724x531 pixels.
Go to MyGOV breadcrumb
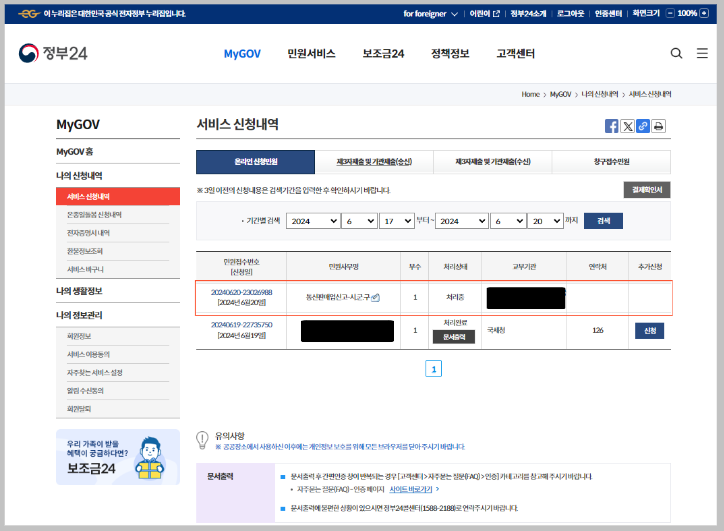(561, 94)
